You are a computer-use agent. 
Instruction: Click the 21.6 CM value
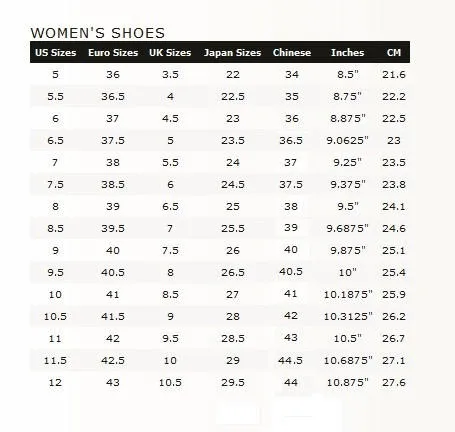point(394,75)
